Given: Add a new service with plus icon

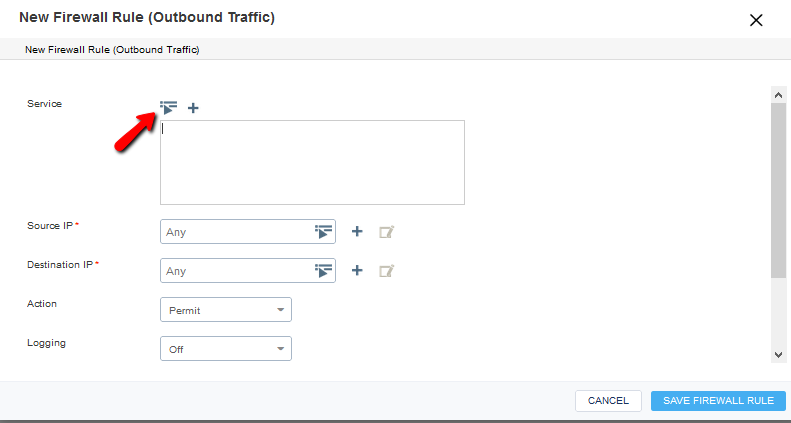Looking at the screenshot, I should point(193,108).
